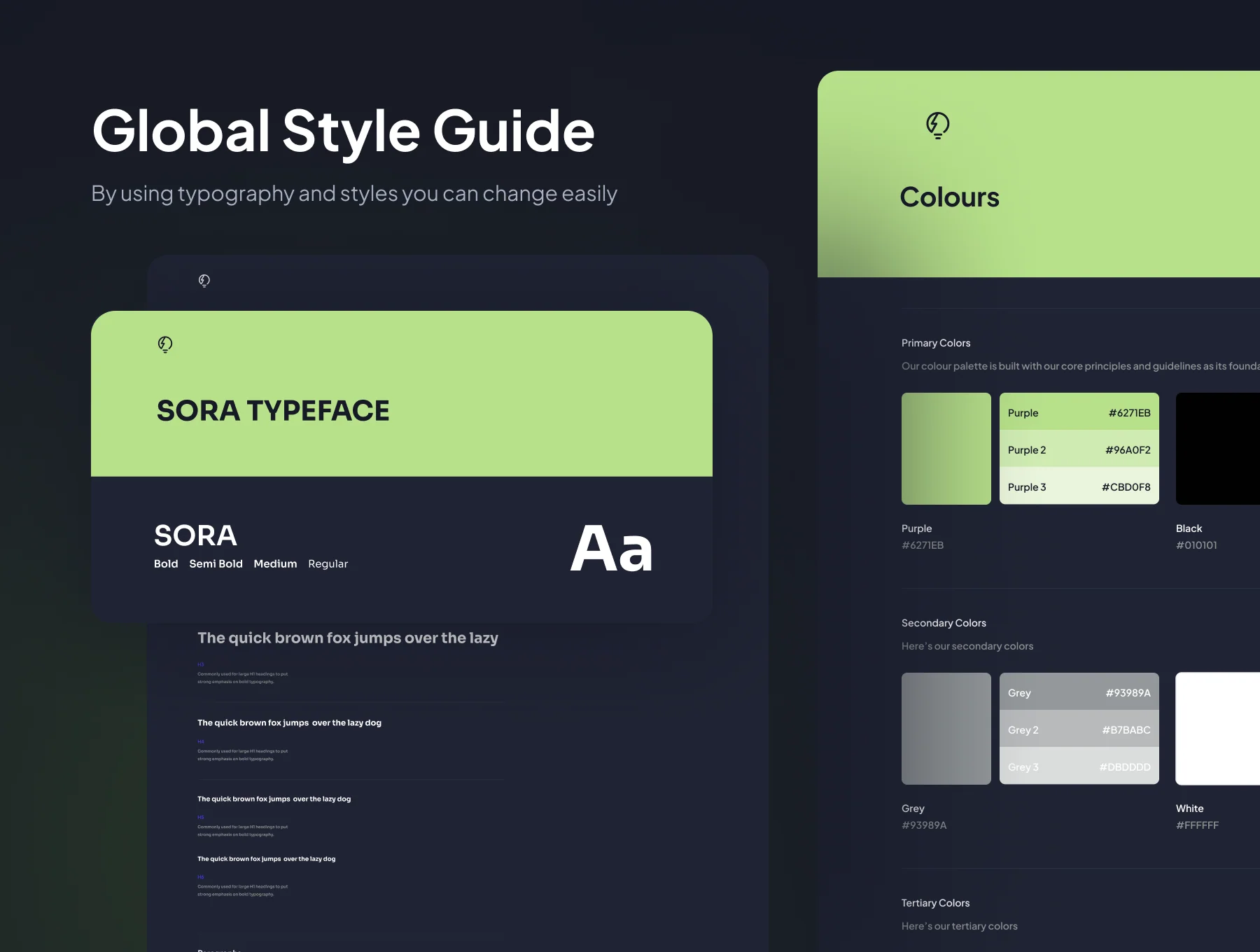The image size is (1260, 952).
Task: Click the Bold font weight label
Action: point(166,563)
